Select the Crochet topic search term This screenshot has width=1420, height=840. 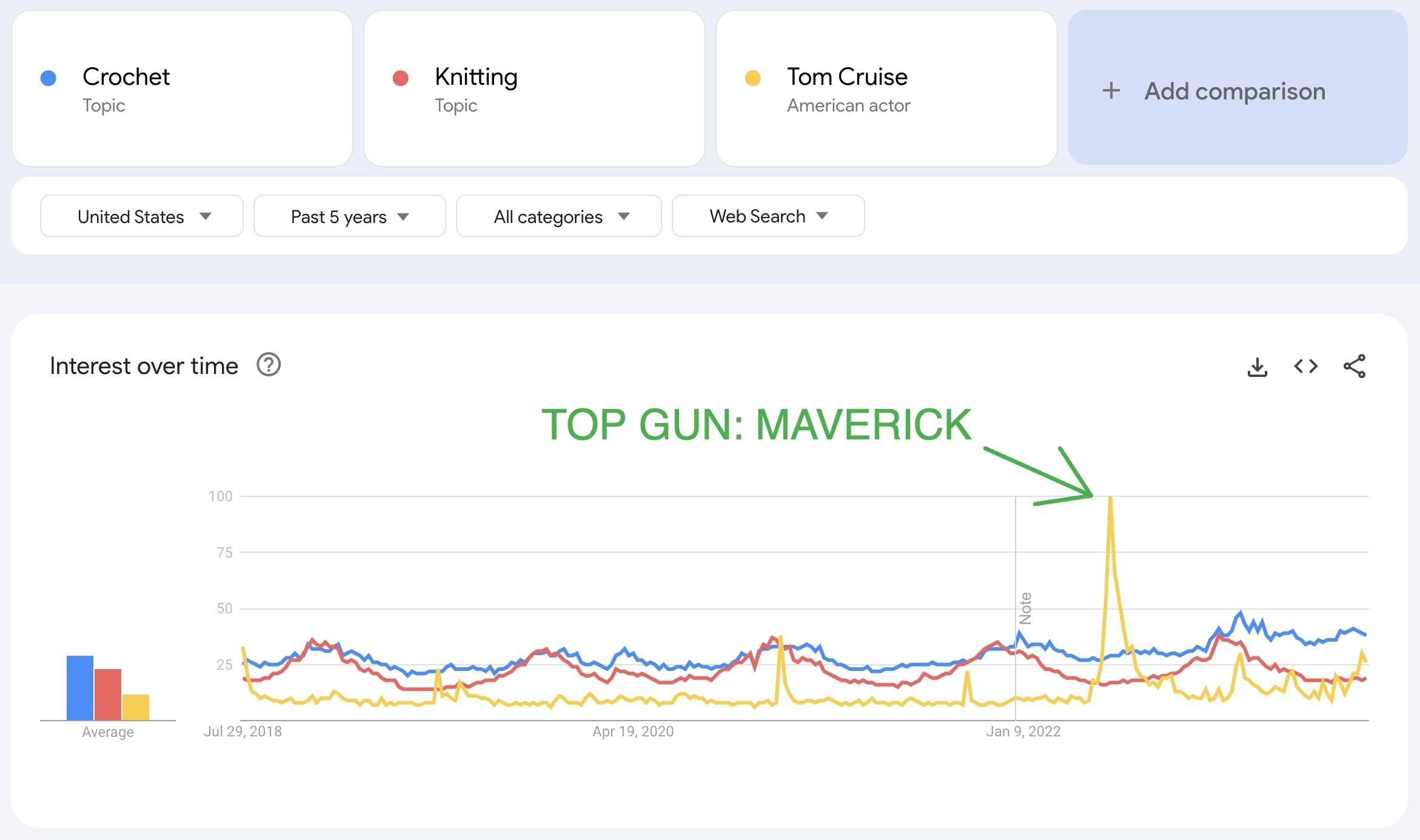[x=126, y=78]
